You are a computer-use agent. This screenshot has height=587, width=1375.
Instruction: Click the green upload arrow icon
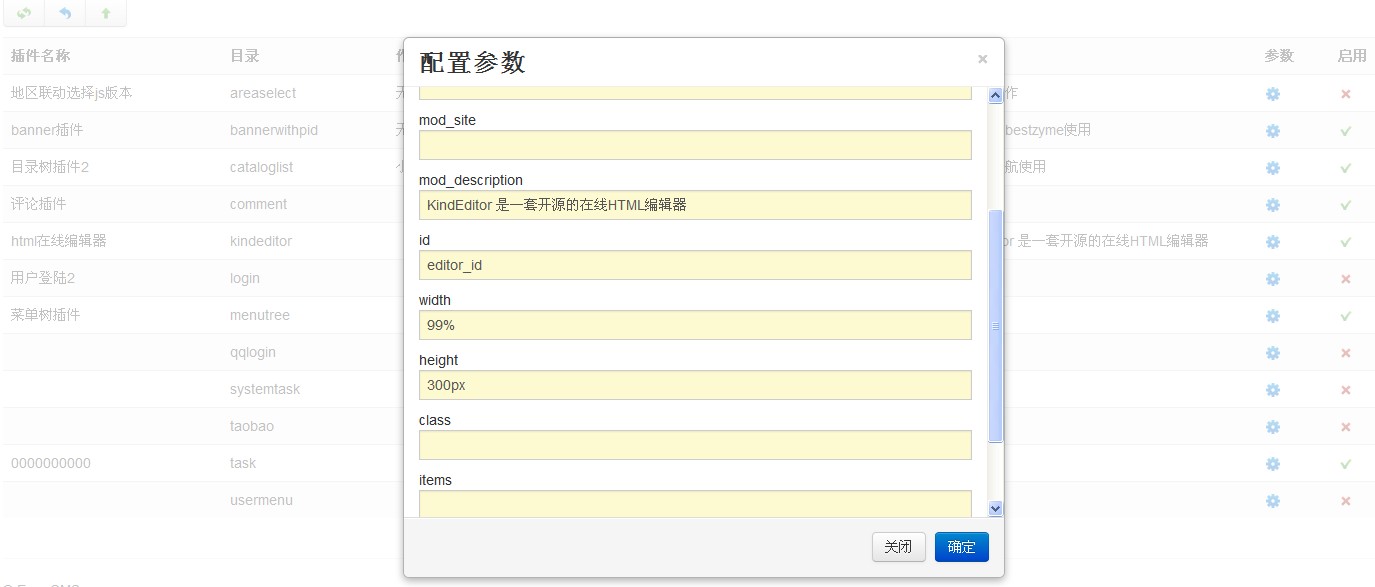106,14
